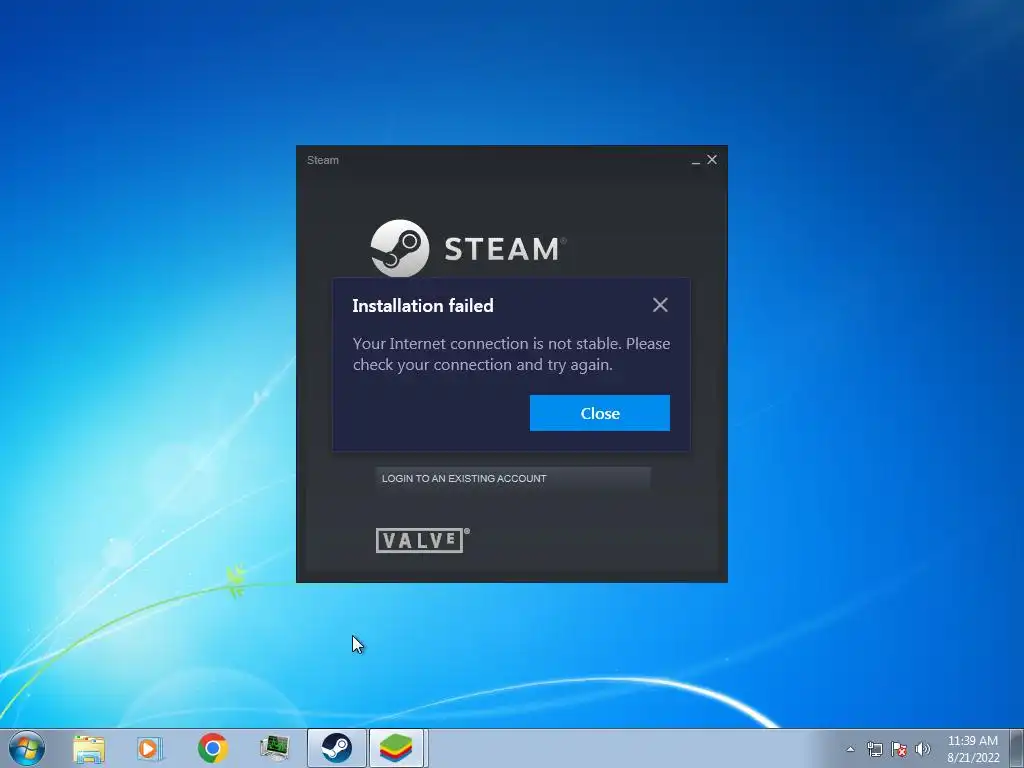1024x768 pixels.
Task: Minimize the Steam window
Action: pos(696,161)
